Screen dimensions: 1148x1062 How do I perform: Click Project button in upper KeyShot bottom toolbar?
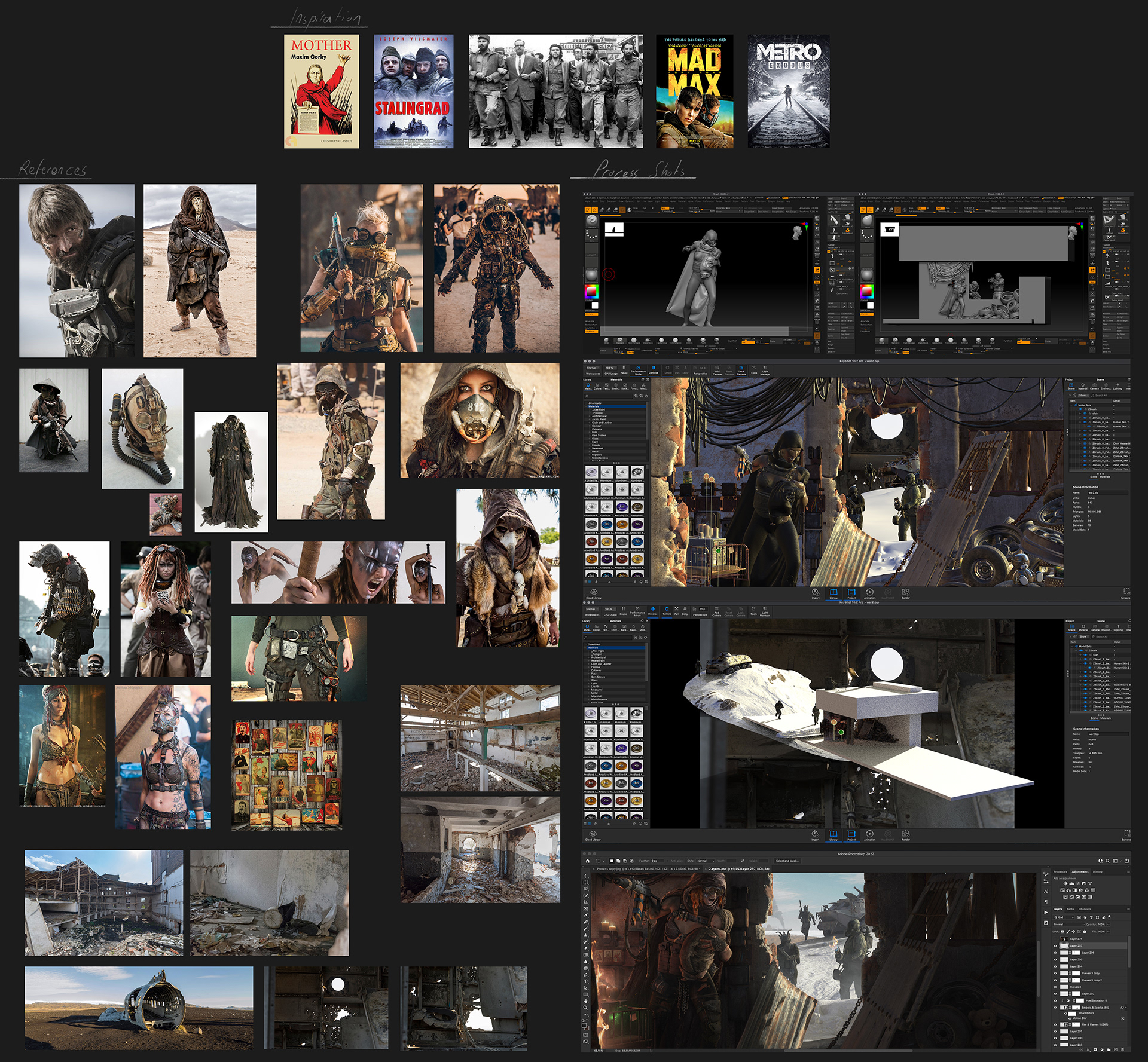tap(851, 592)
